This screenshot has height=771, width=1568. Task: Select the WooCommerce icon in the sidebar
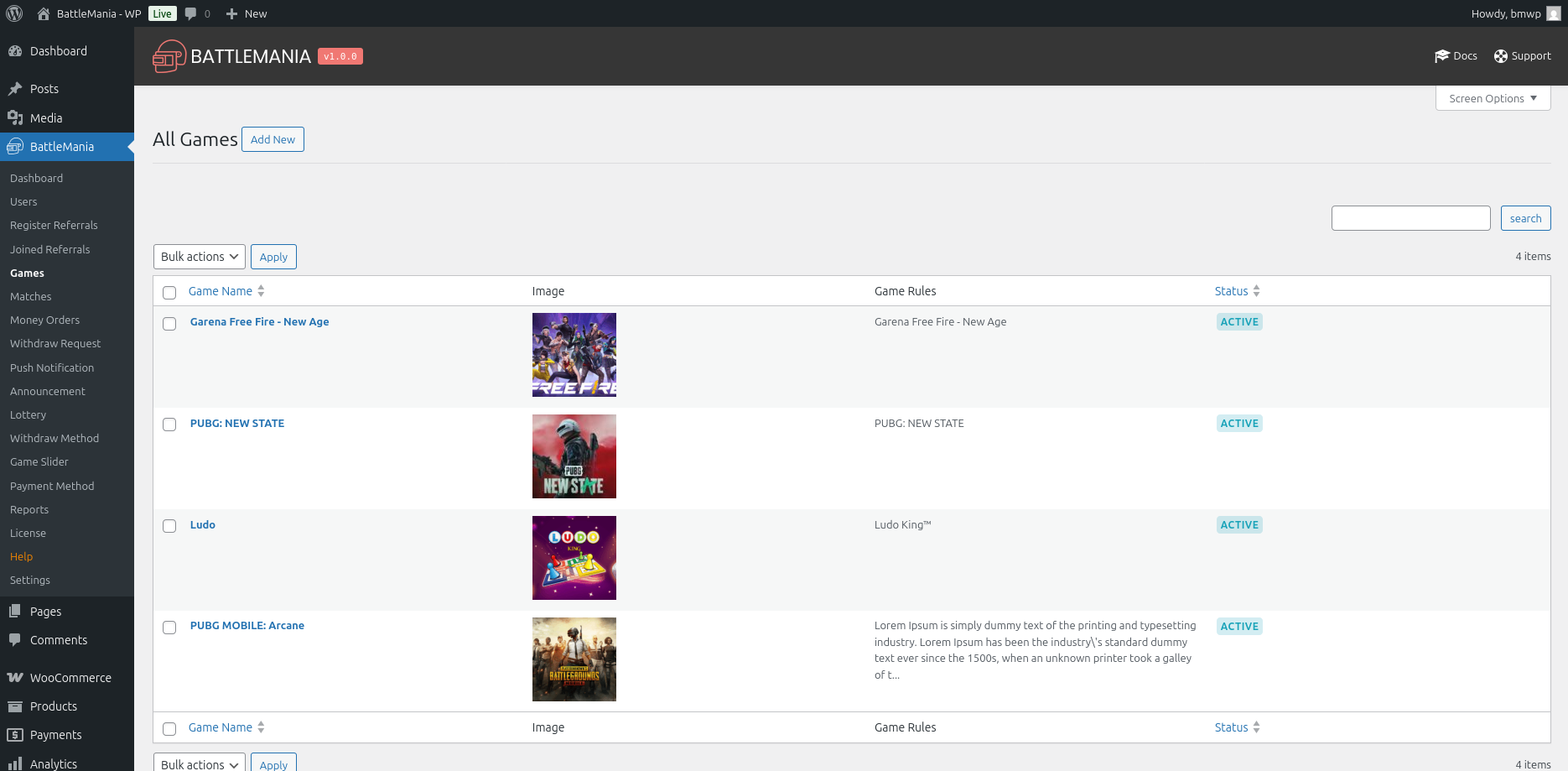coord(15,678)
